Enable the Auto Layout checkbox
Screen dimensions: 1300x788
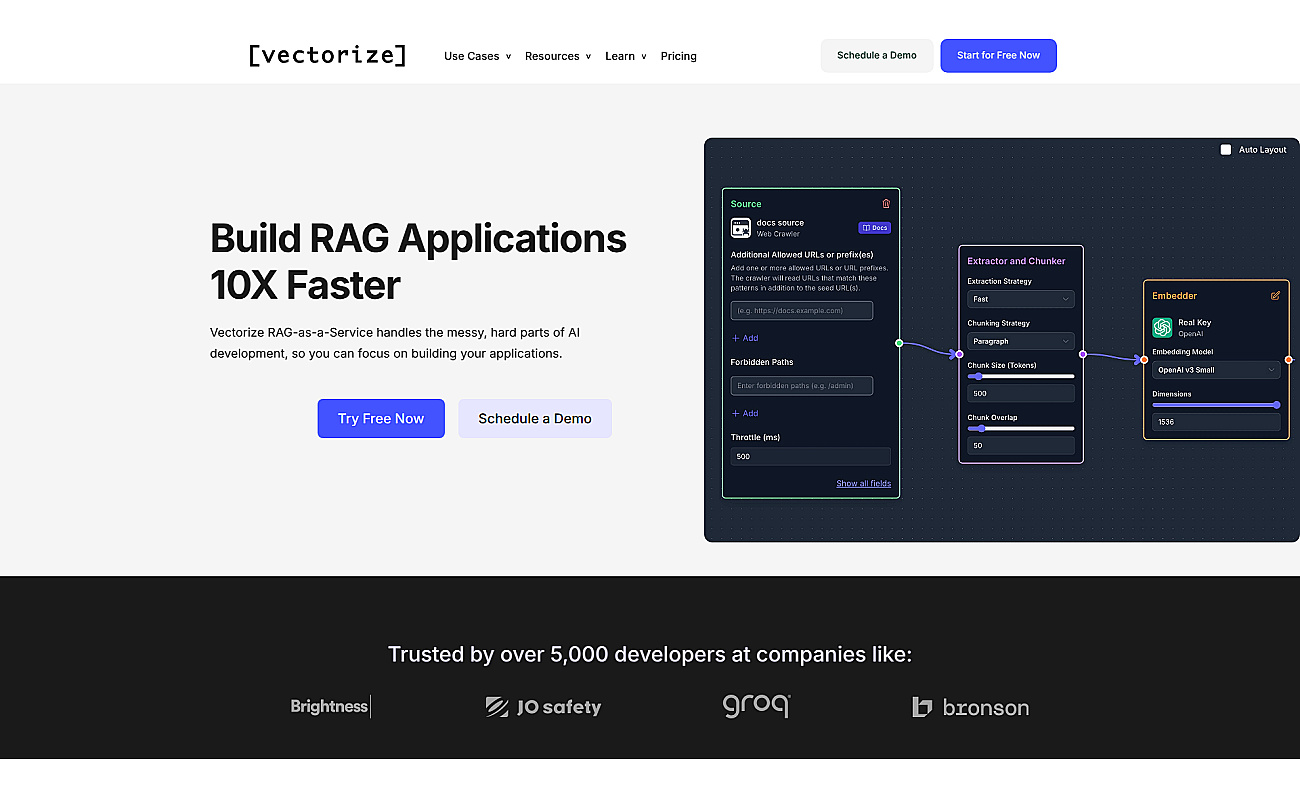[1226, 150]
